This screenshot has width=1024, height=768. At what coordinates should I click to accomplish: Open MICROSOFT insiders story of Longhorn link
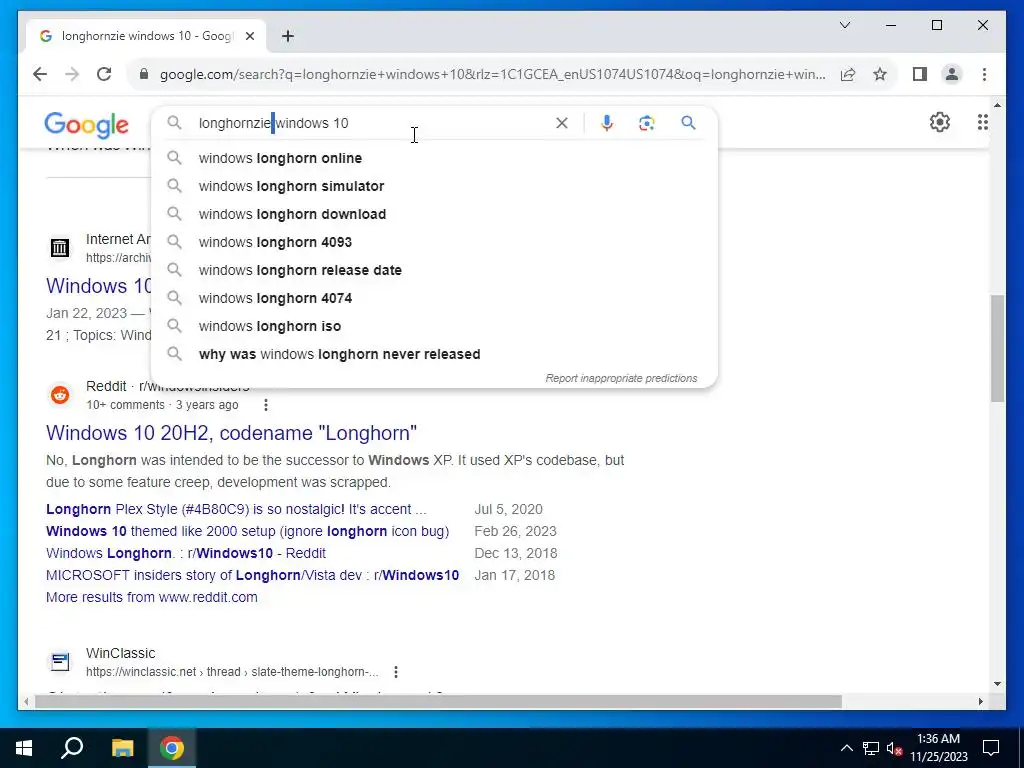[252, 575]
